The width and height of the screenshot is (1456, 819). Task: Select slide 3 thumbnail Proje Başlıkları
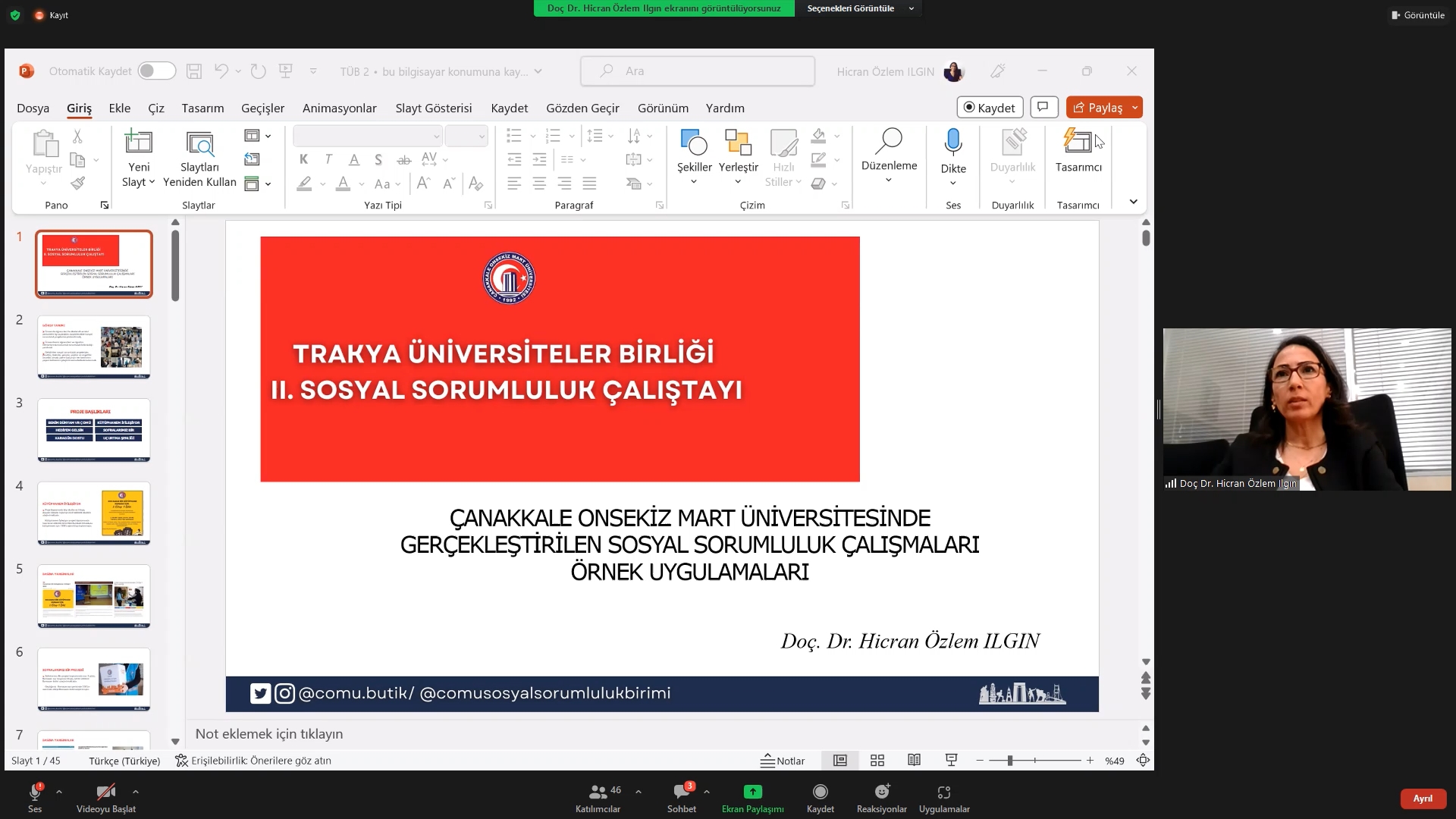click(94, 430)
